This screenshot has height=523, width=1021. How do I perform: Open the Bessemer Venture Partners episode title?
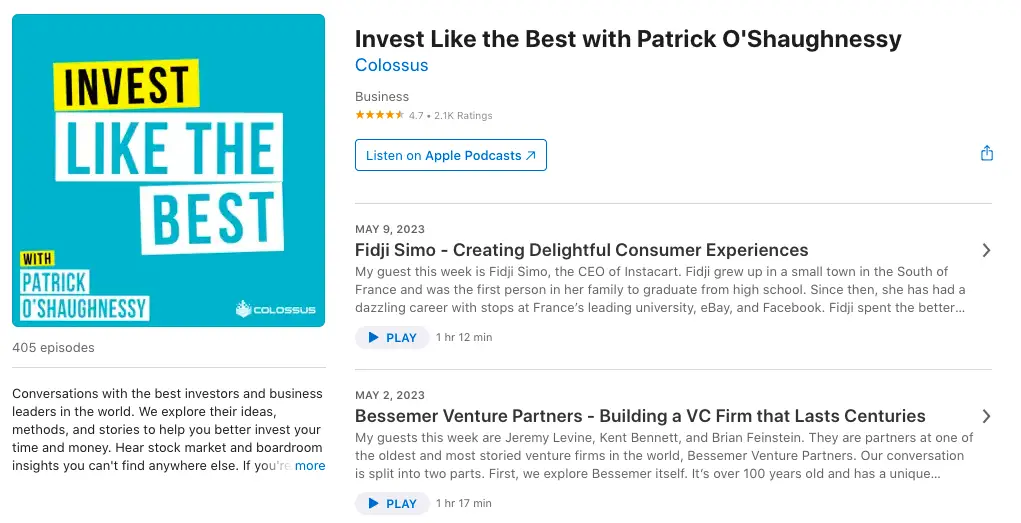click(x=640, y=416)
